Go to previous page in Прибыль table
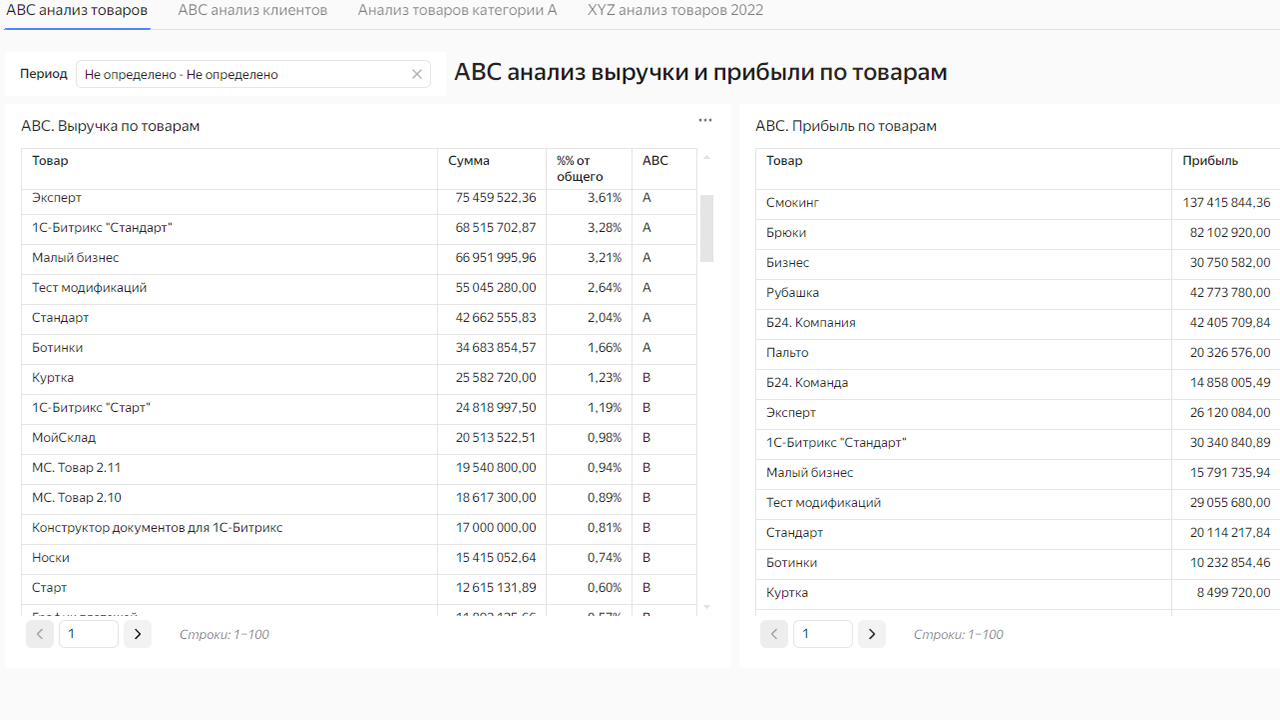This screenshot has height=720, width=1280. 774,634
